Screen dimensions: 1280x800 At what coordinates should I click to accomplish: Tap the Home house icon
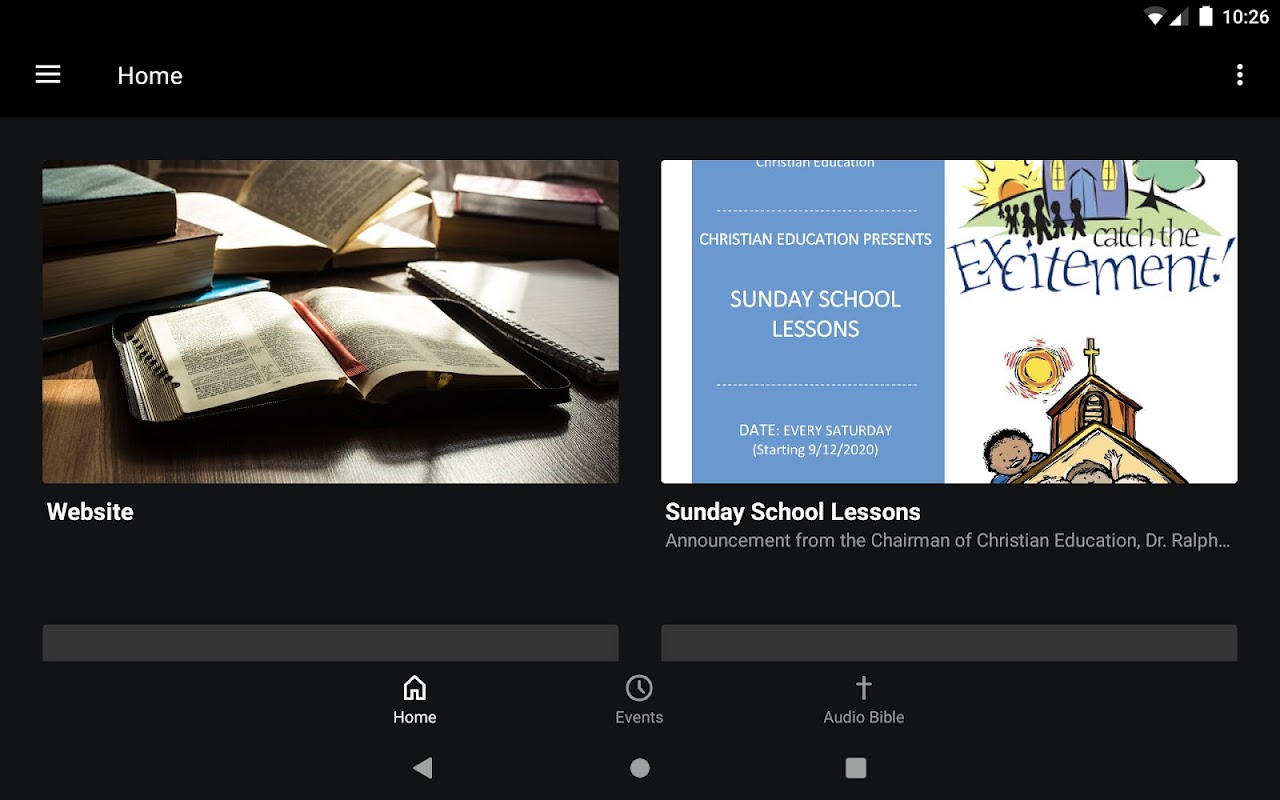[x=414, y=688]
